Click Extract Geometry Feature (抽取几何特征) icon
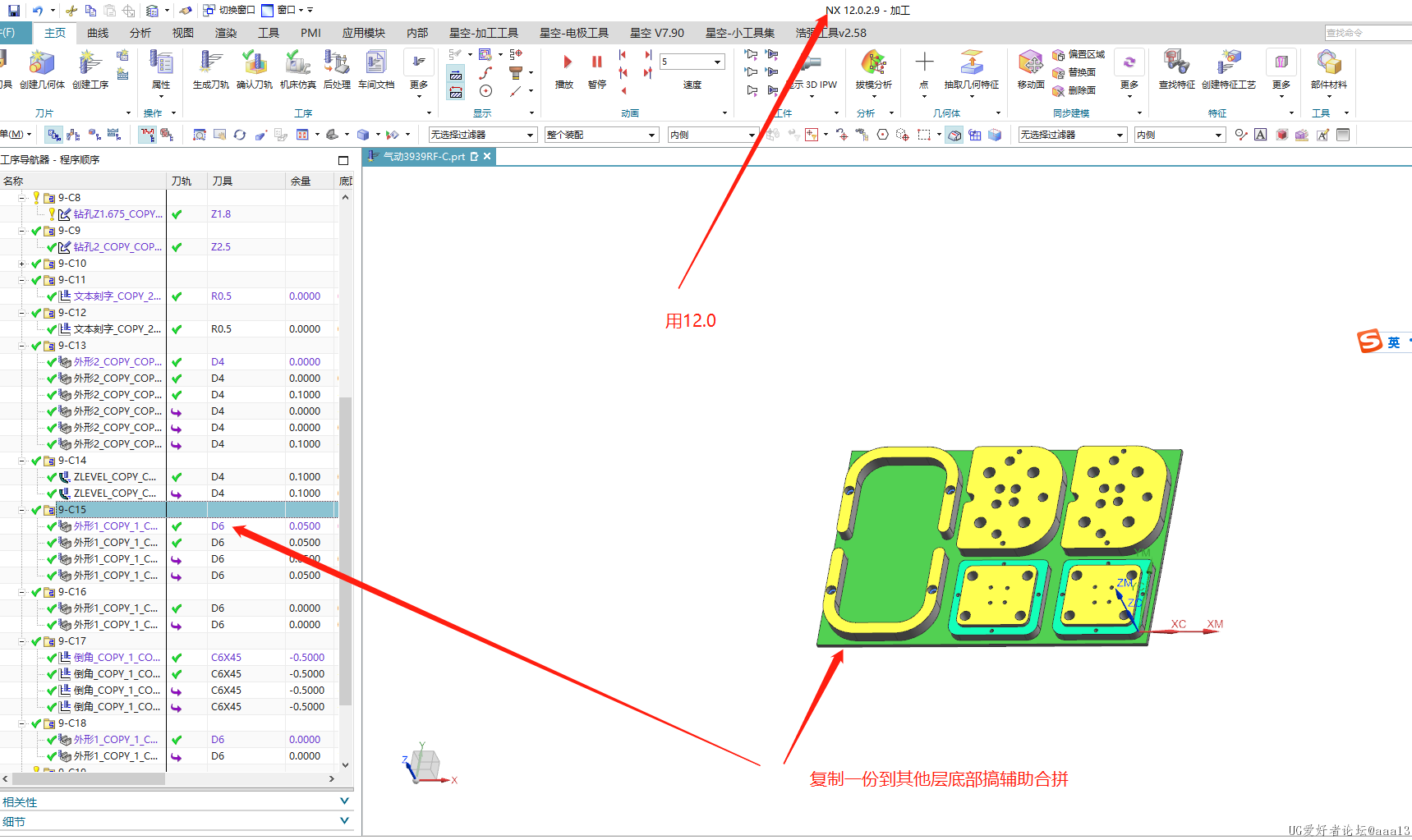 pos(972,63)
